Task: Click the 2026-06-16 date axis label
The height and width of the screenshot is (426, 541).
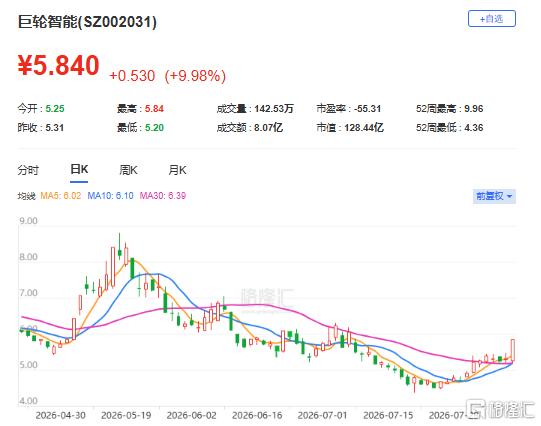Action: click(257, 415)
